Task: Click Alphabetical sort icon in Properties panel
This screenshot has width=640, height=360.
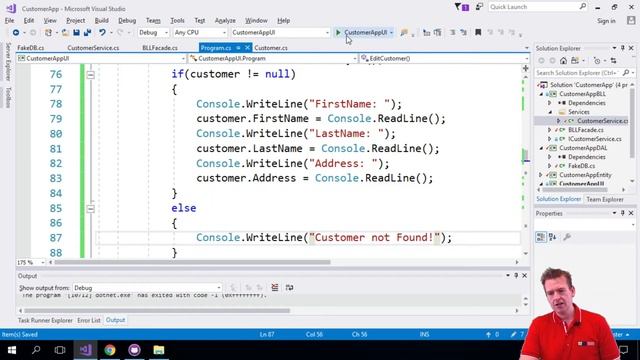Action: pyautogui.click(x=553, y=237)
